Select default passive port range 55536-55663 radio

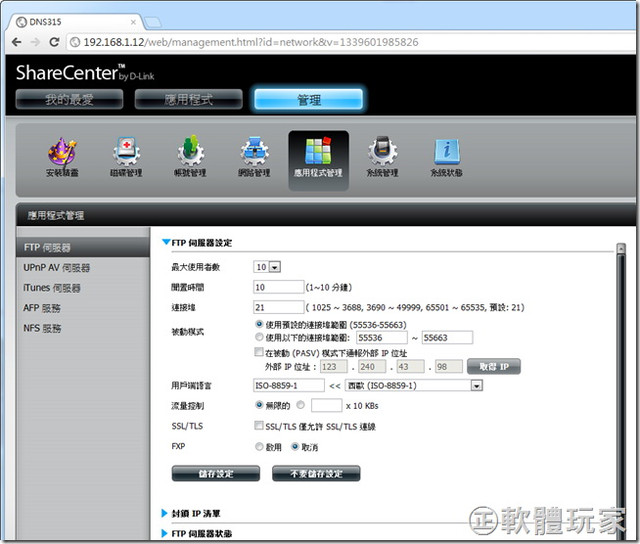pyautogui.click(x=259, y=324)
